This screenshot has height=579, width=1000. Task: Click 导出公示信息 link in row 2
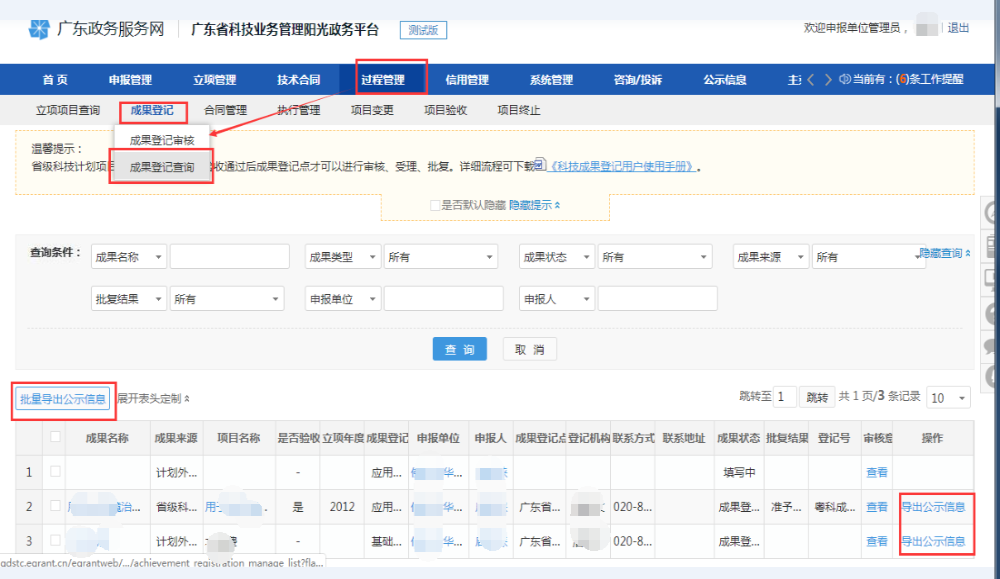[x=932, y=507]
